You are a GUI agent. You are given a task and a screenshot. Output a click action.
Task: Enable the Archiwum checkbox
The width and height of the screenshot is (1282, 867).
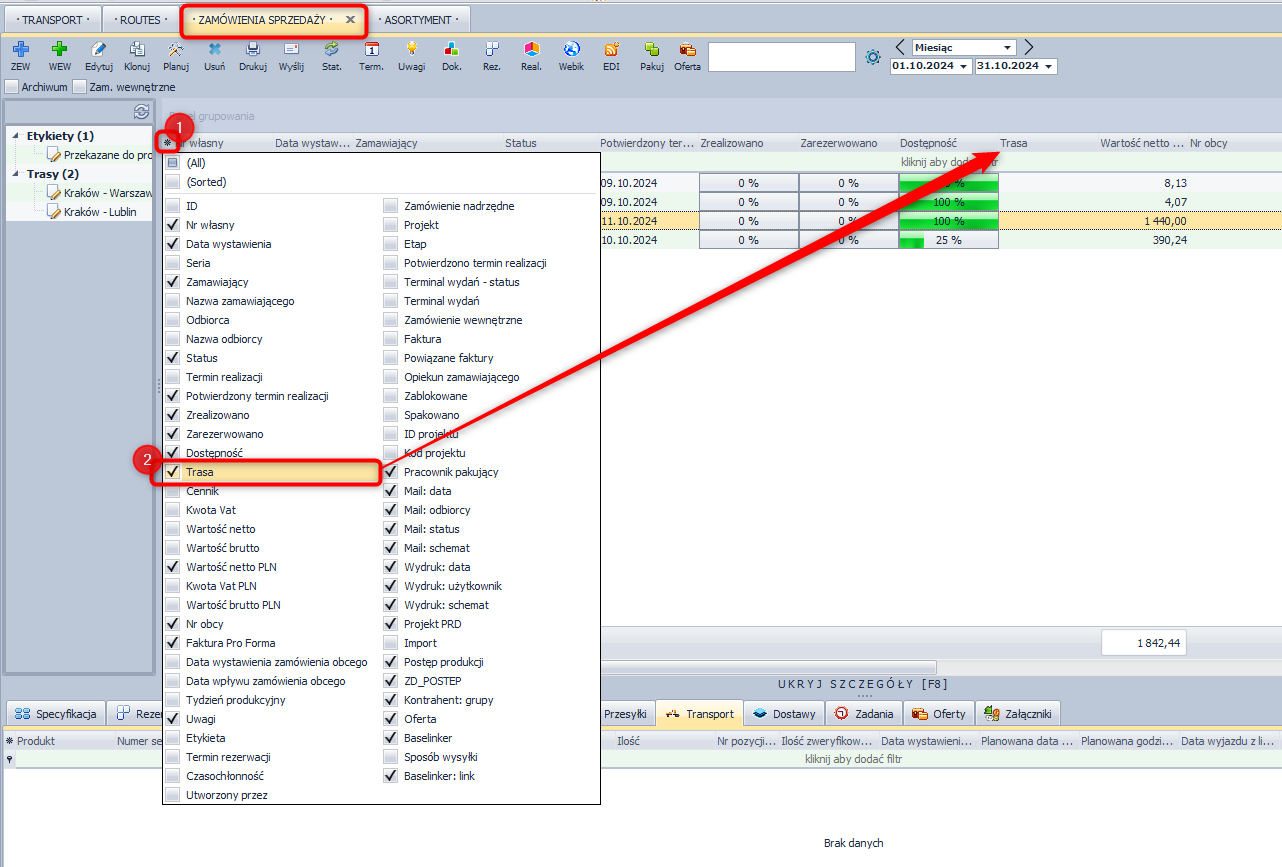tap(12, 87)
